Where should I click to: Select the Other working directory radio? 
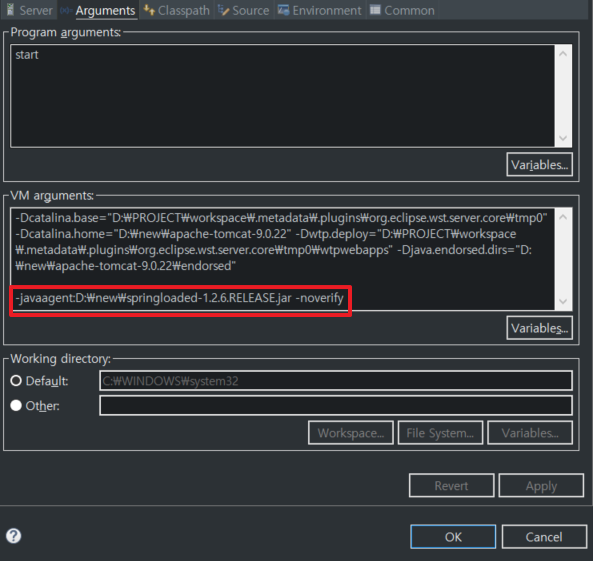pyautogui.click(x=16, y=406)
